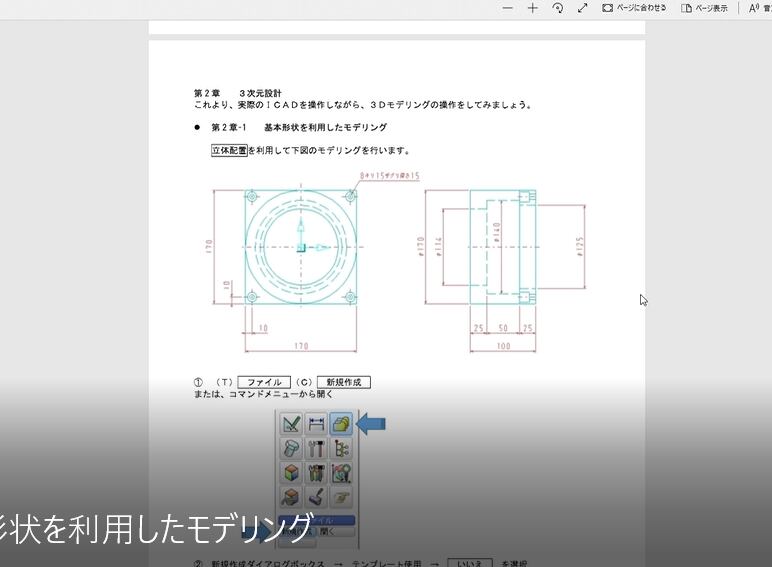Click the analysis chart icon

tap(341, 473)
